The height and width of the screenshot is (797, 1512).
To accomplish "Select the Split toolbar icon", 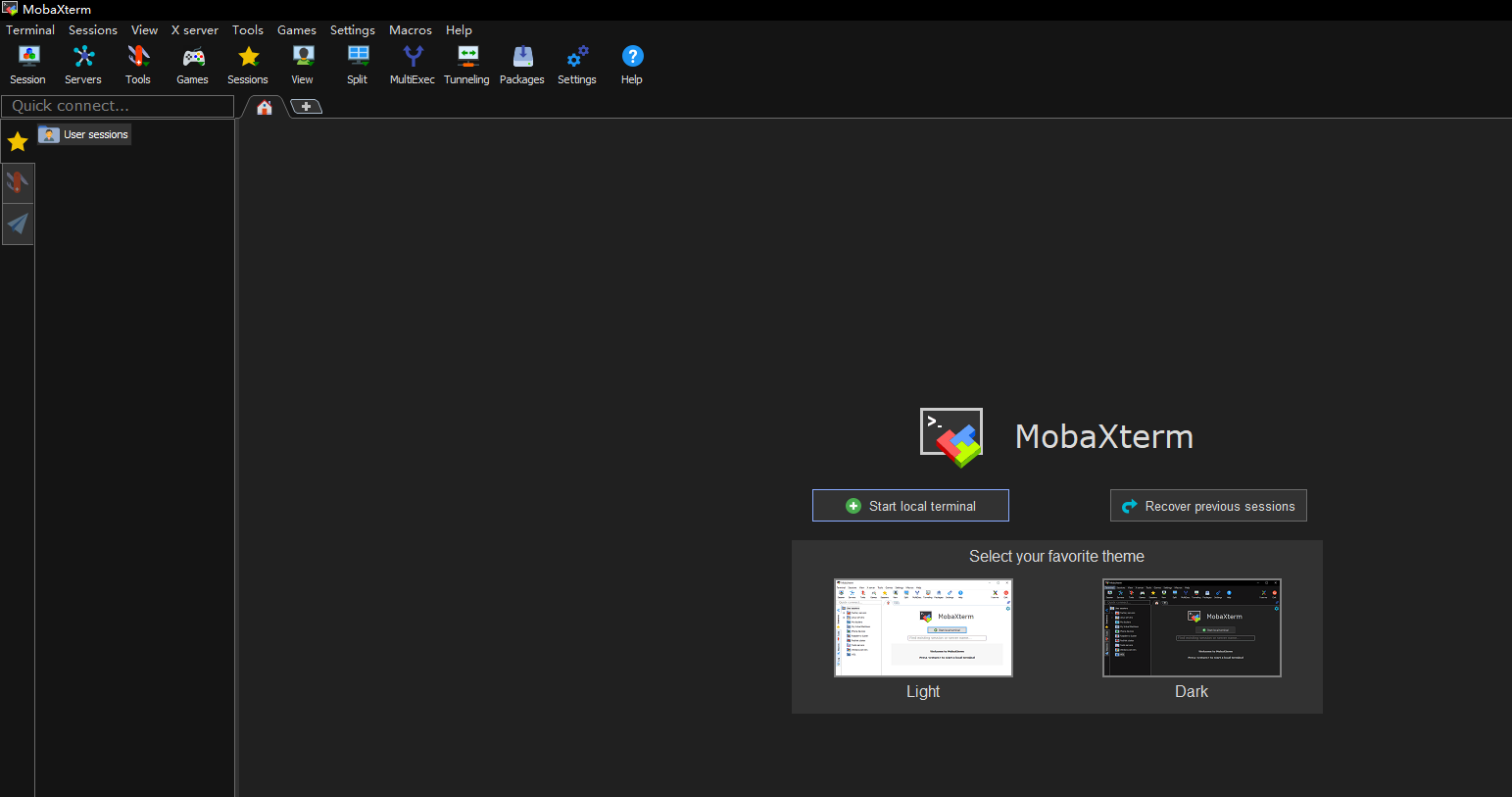I will click(x=358, y=66).
